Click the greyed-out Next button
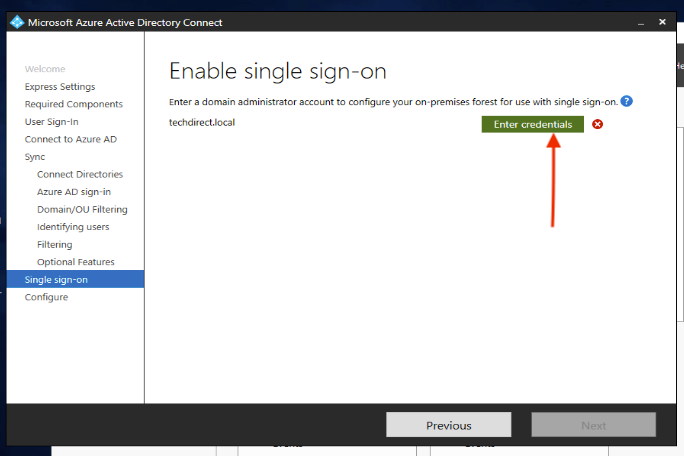This screenshot has width=684, height=456. click(x=593, y=425)
